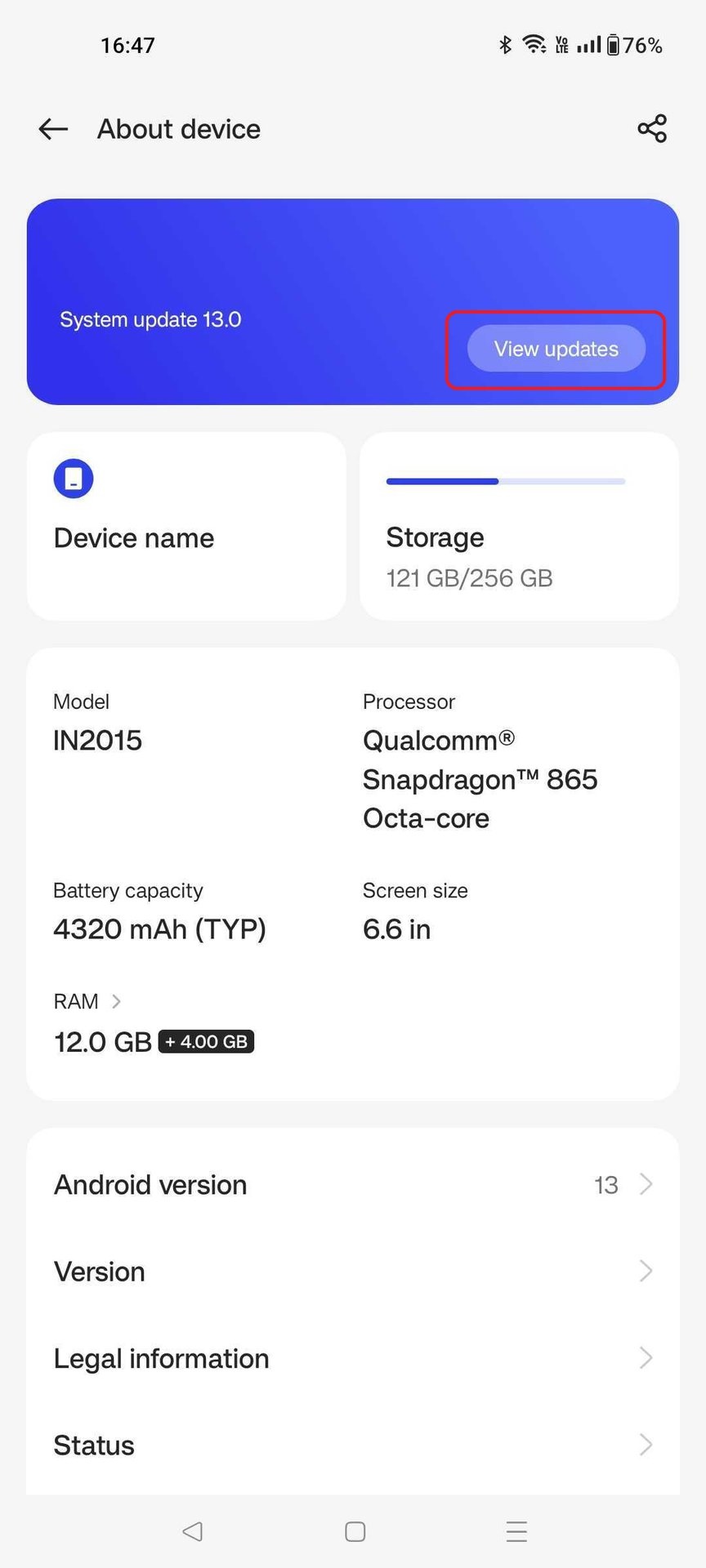Open the Version entry chevron
This screenshot has width=706, height=1568.
click(x=646, y=1271)
